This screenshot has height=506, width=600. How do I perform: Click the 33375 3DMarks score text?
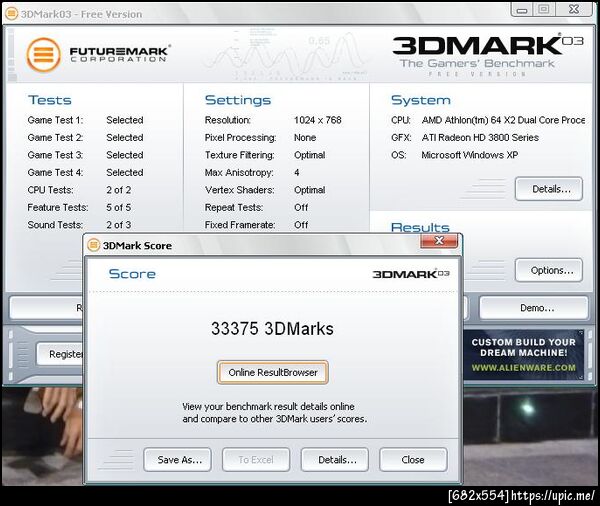pos(272,329)
